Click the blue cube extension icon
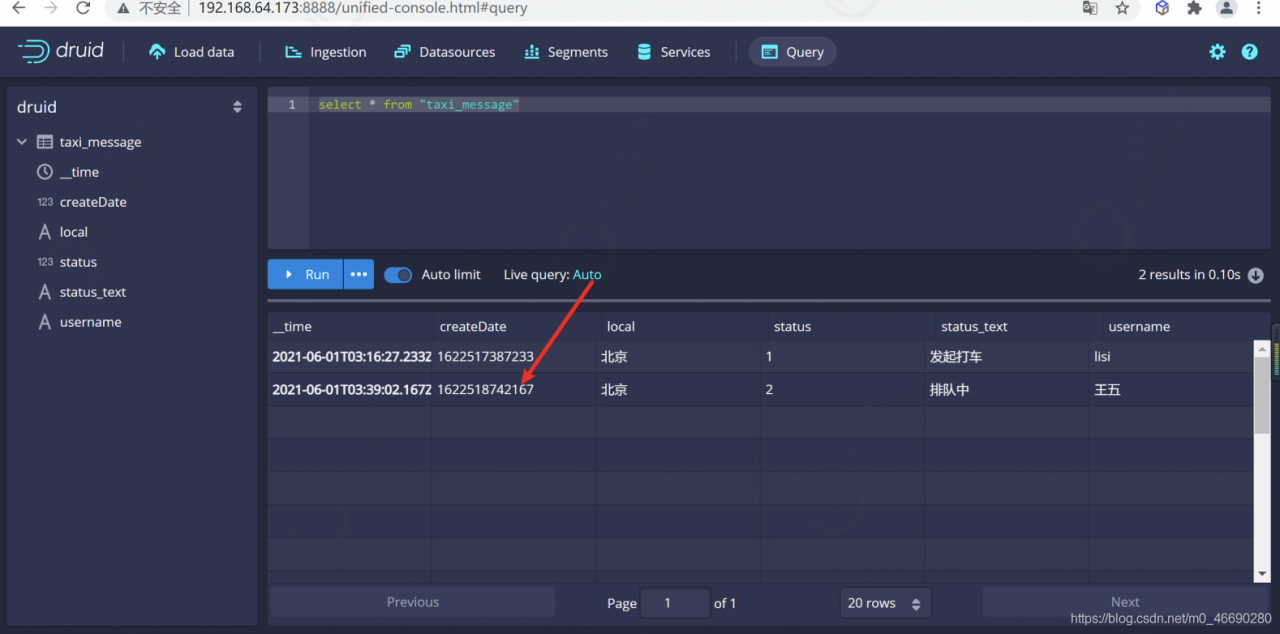The width and height of the screenshot is (1280, 634). click(1162, 8)
